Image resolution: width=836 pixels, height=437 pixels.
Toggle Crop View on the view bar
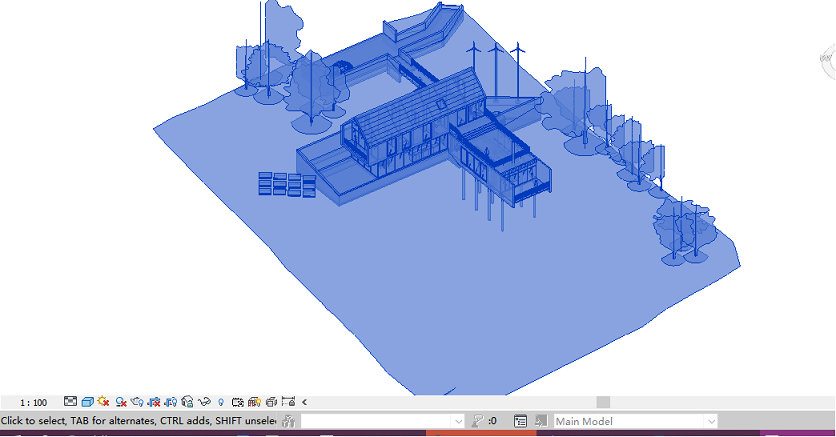[x=154, y=402]
